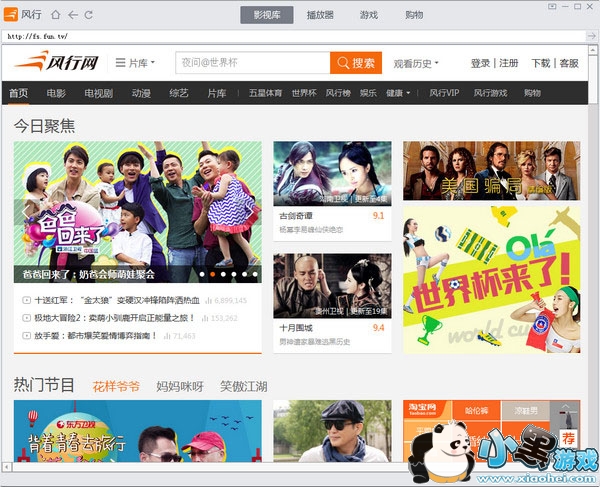
Task: Open the mini-mode icon in title bar
Action: click(552, 6)
